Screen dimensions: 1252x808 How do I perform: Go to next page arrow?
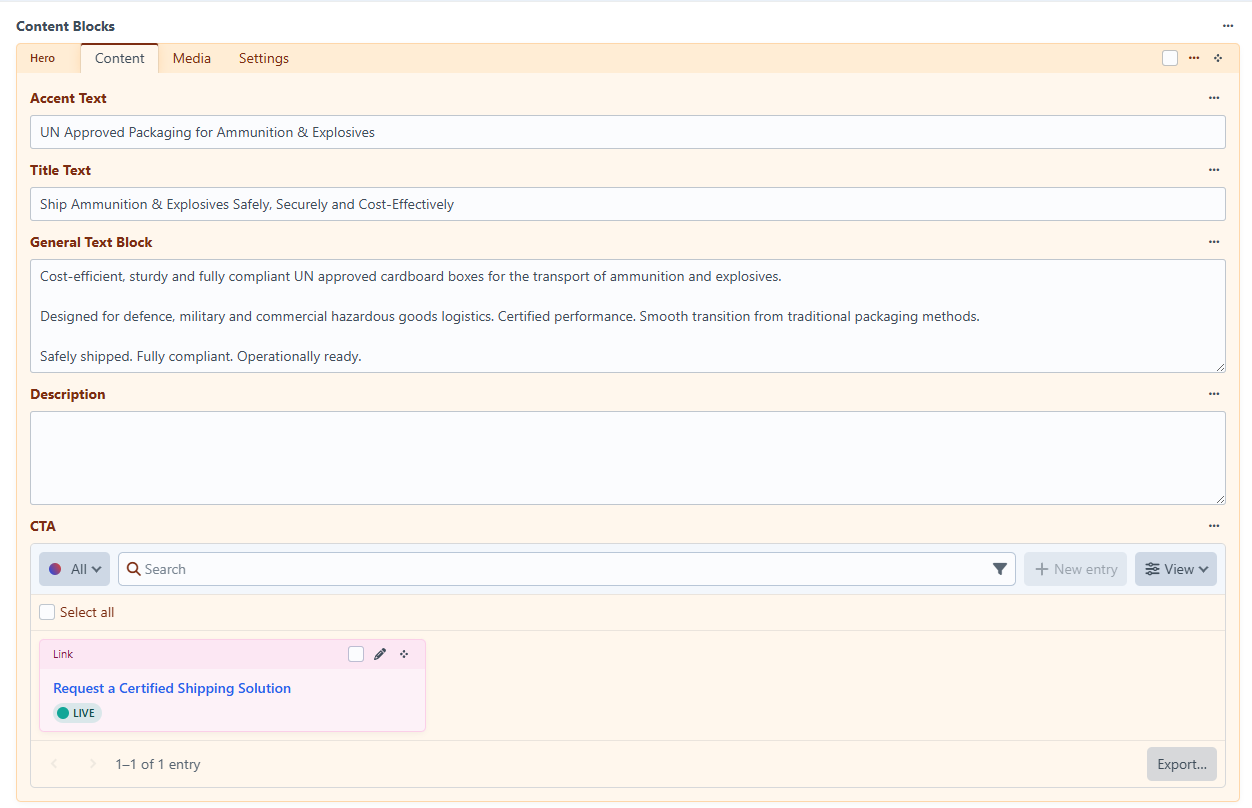pos(93,764)
